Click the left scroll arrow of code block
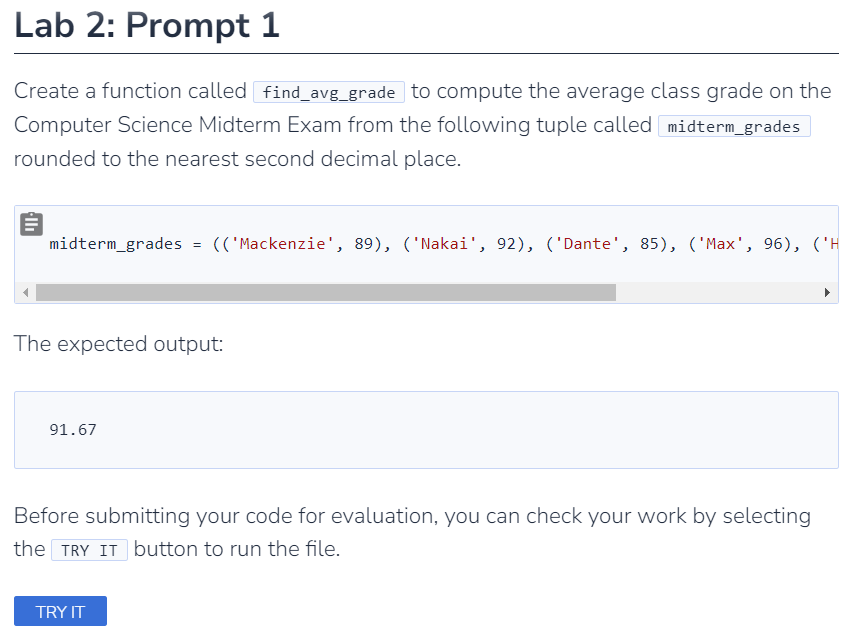The width and height of the screenshot is (852, 631). tap(26, 292)
